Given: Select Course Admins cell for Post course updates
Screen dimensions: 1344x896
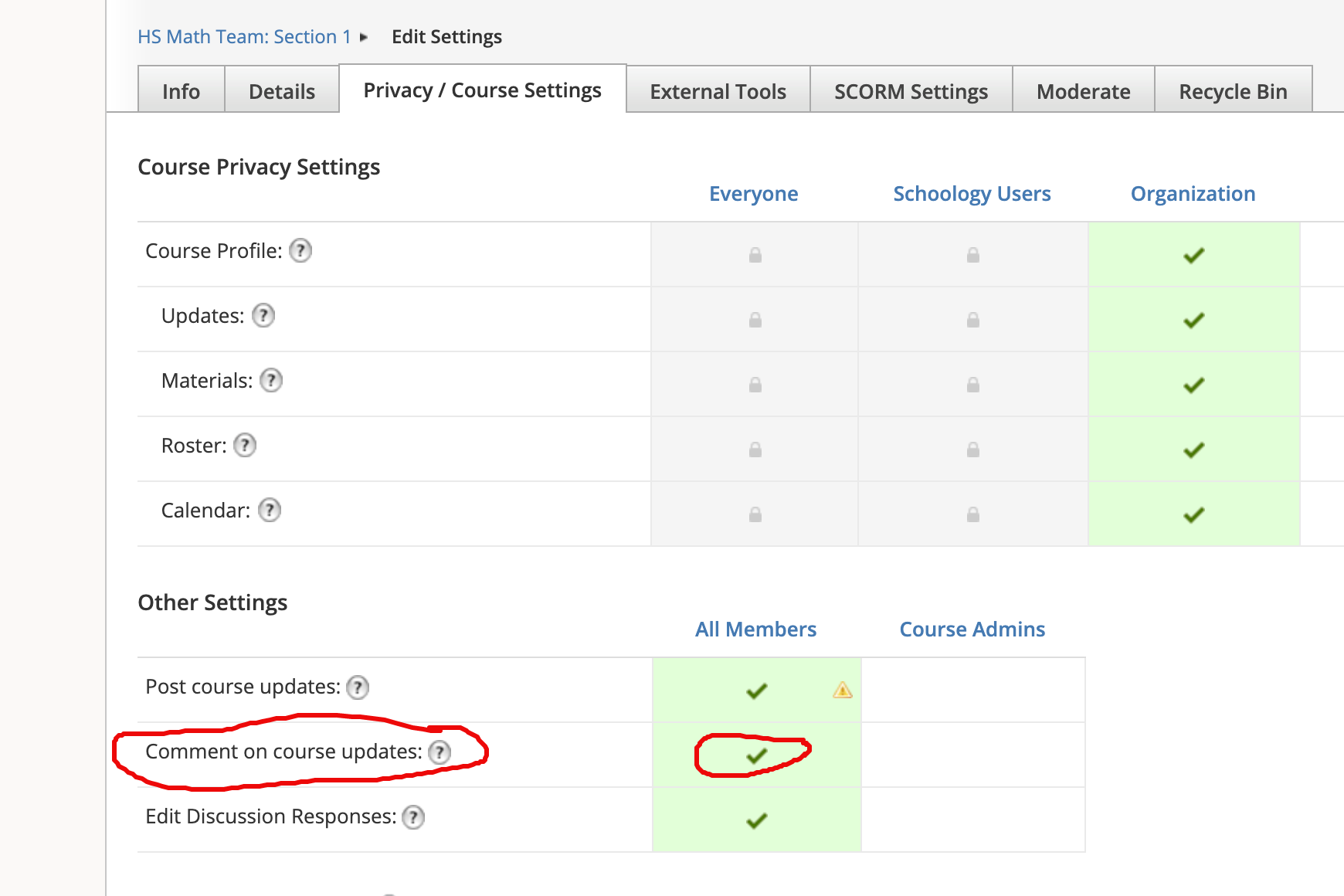Looking at the screenshot, I should pyautogui.click(x=973, y=691).
